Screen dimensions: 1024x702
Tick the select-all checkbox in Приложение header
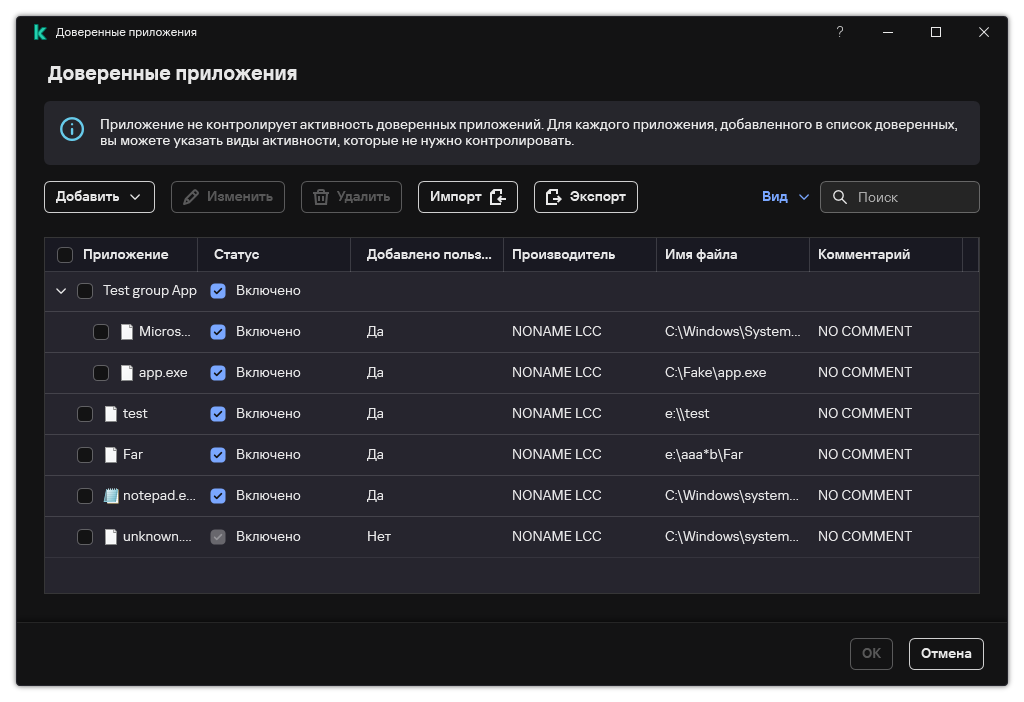(x=65, y=255)
